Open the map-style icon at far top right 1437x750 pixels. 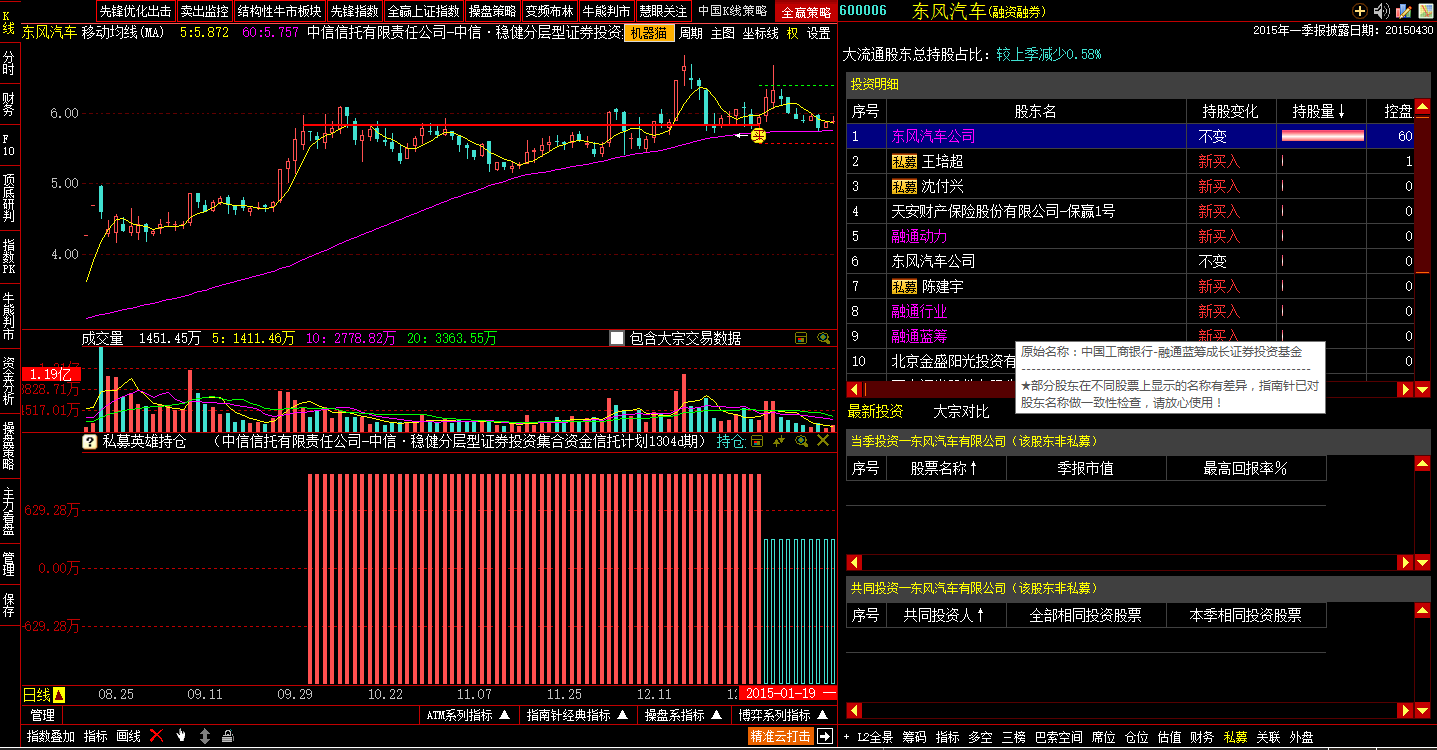pos(1424,11)
